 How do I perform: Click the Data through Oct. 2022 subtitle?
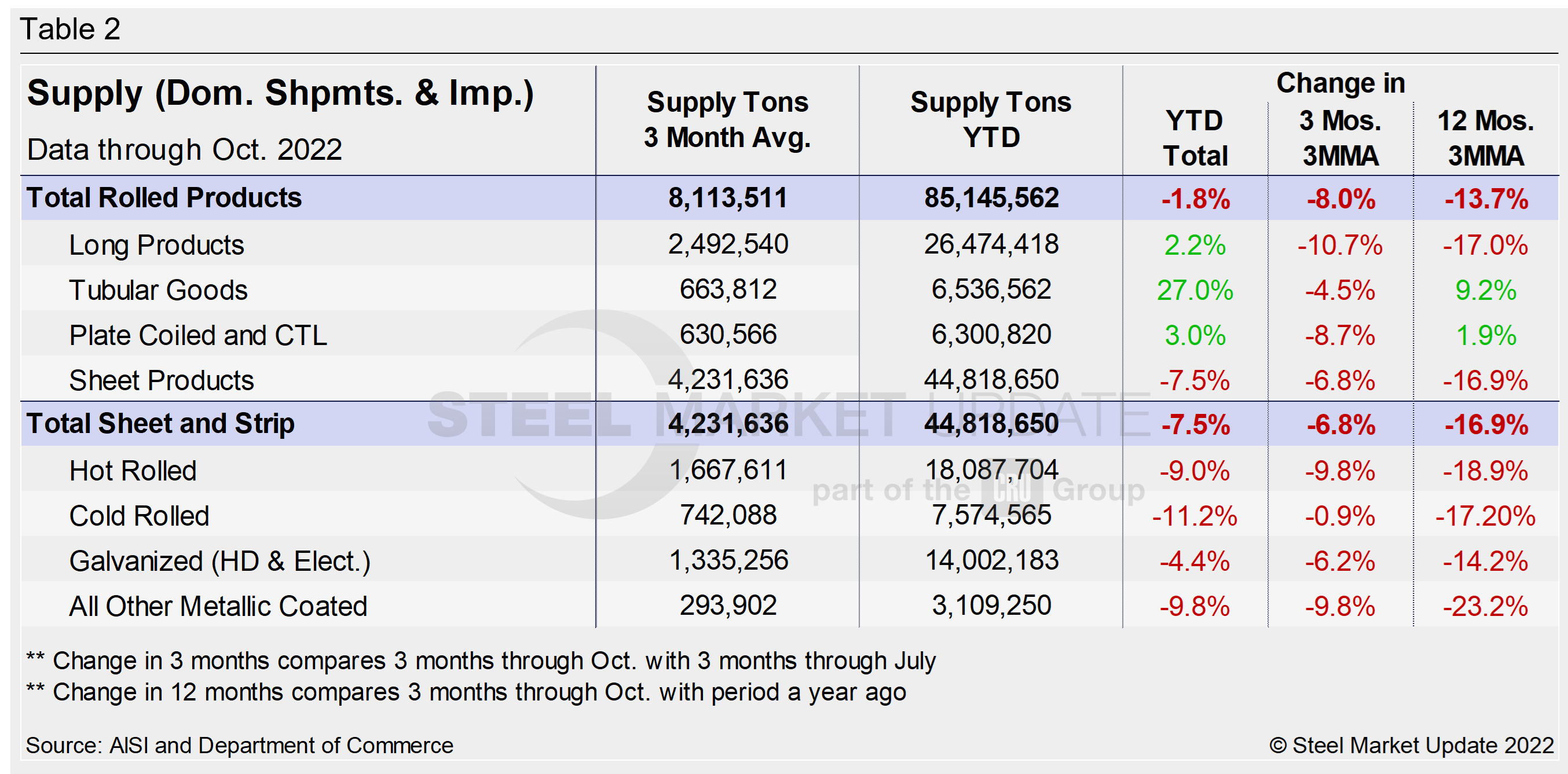(x=185, y=149)
